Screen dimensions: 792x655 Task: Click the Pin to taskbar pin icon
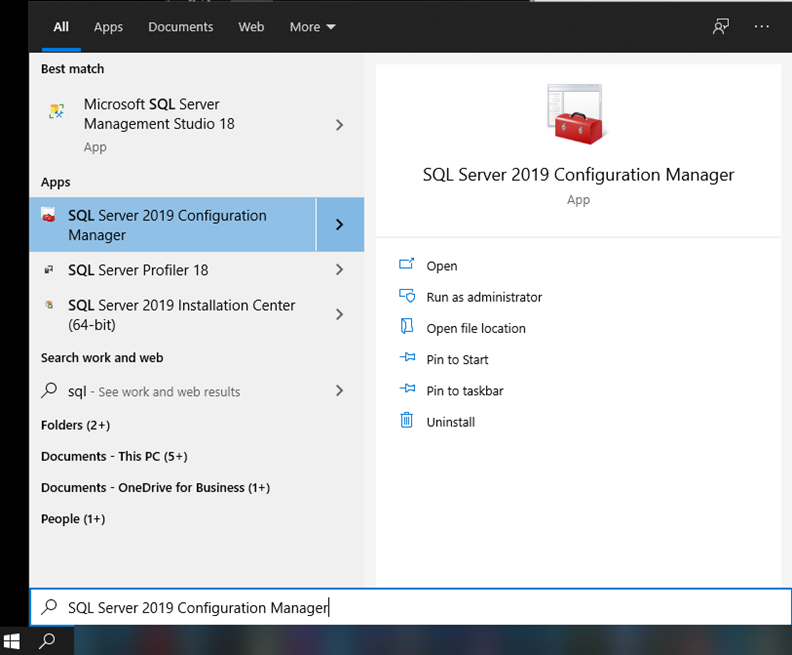(407, 389)
